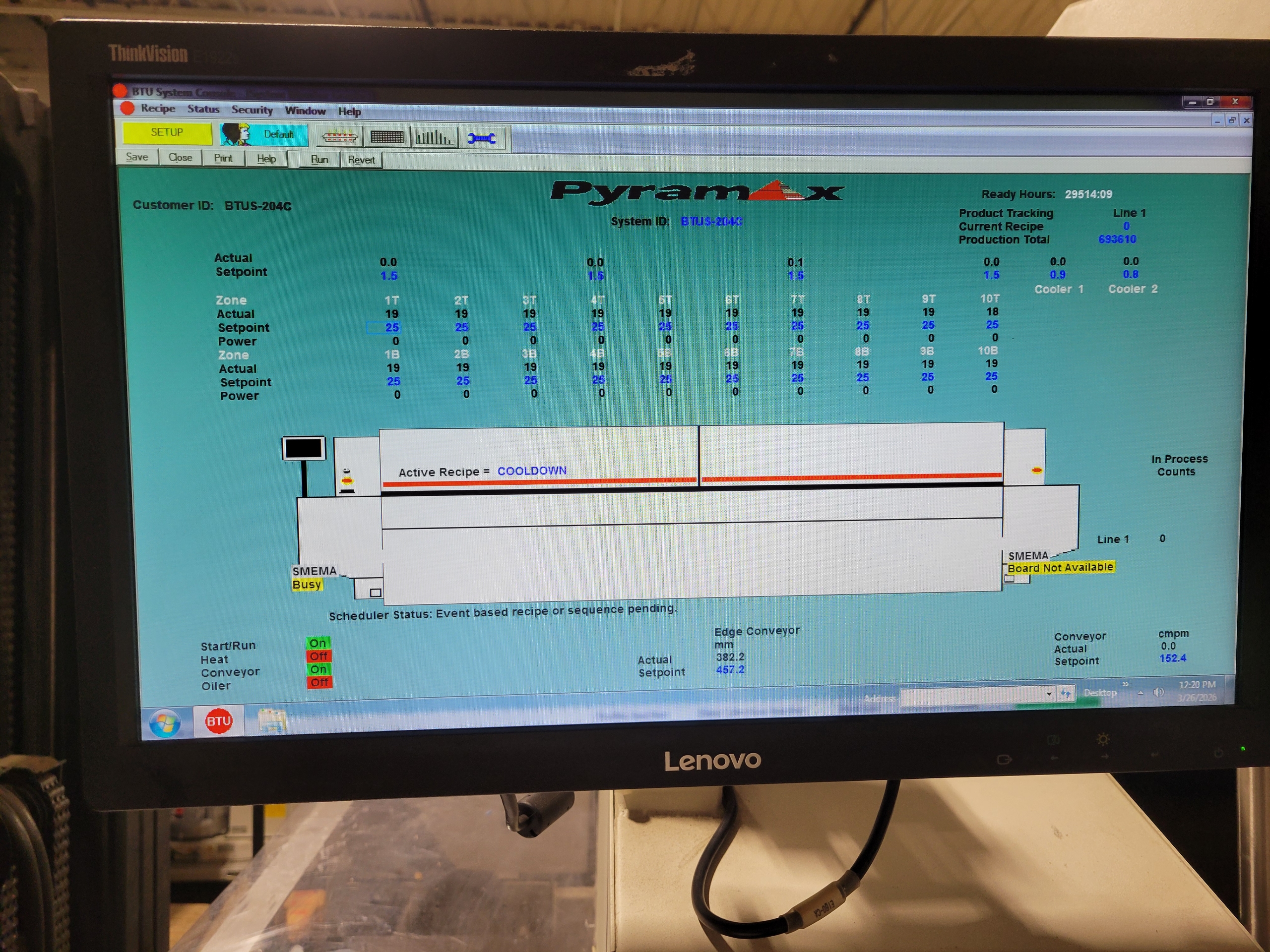
Task: Toggle the Start/Run On indicator
Action: click(319, 643)
